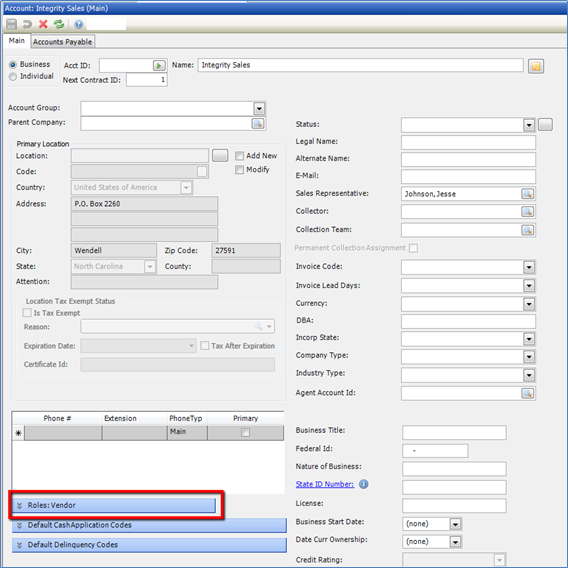
Task: Click the Parent Company search icon
Action: 258,123
